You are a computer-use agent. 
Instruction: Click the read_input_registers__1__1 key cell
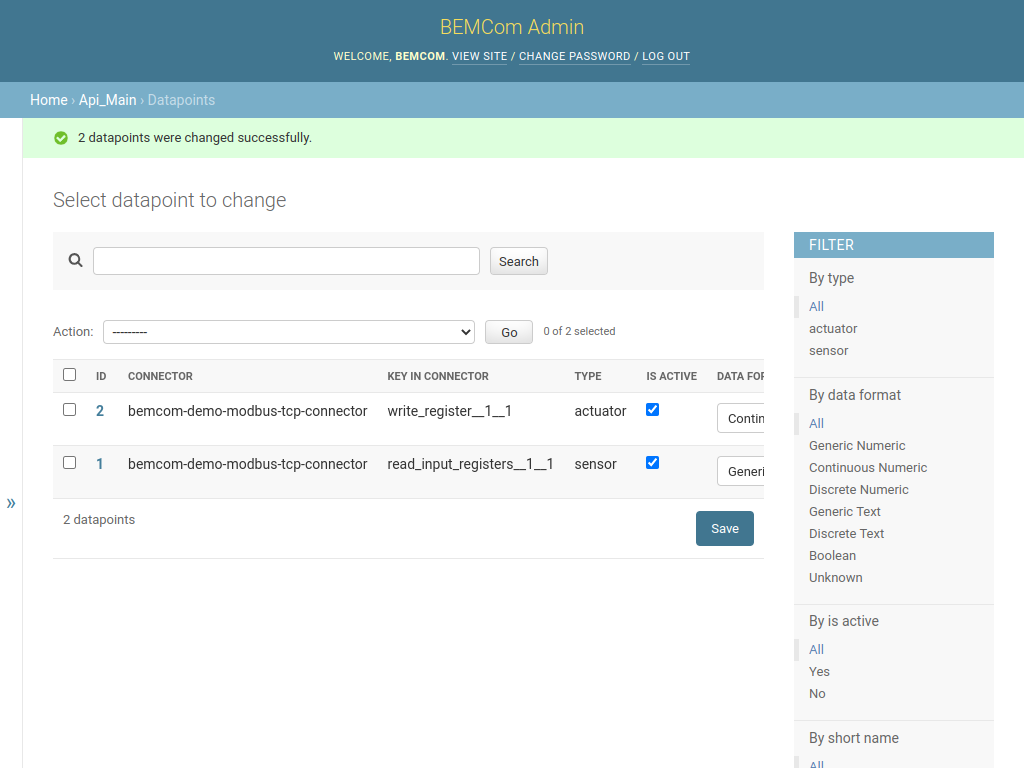point(470,464)
